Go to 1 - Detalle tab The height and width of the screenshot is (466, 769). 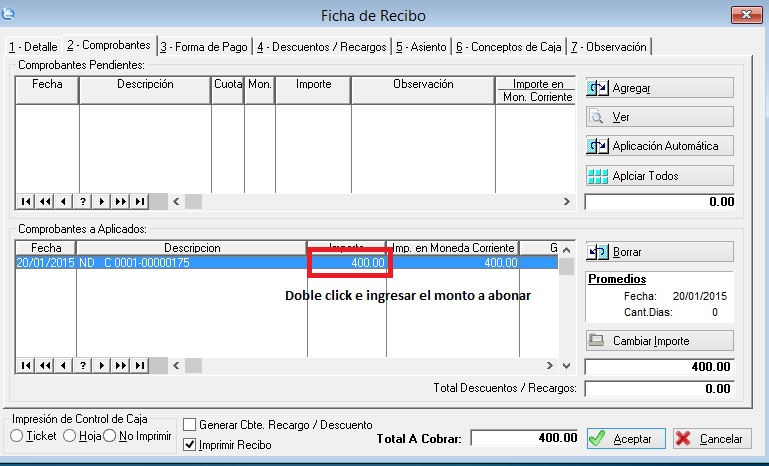[33, 46]
